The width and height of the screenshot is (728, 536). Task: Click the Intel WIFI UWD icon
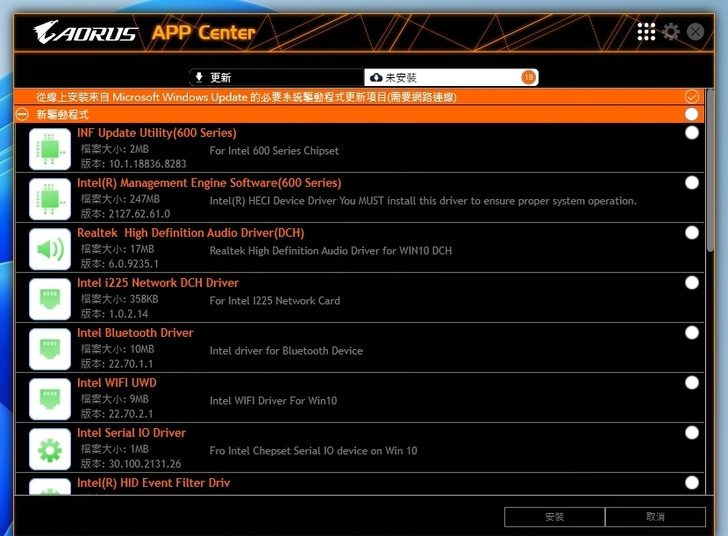click(50, 399)
